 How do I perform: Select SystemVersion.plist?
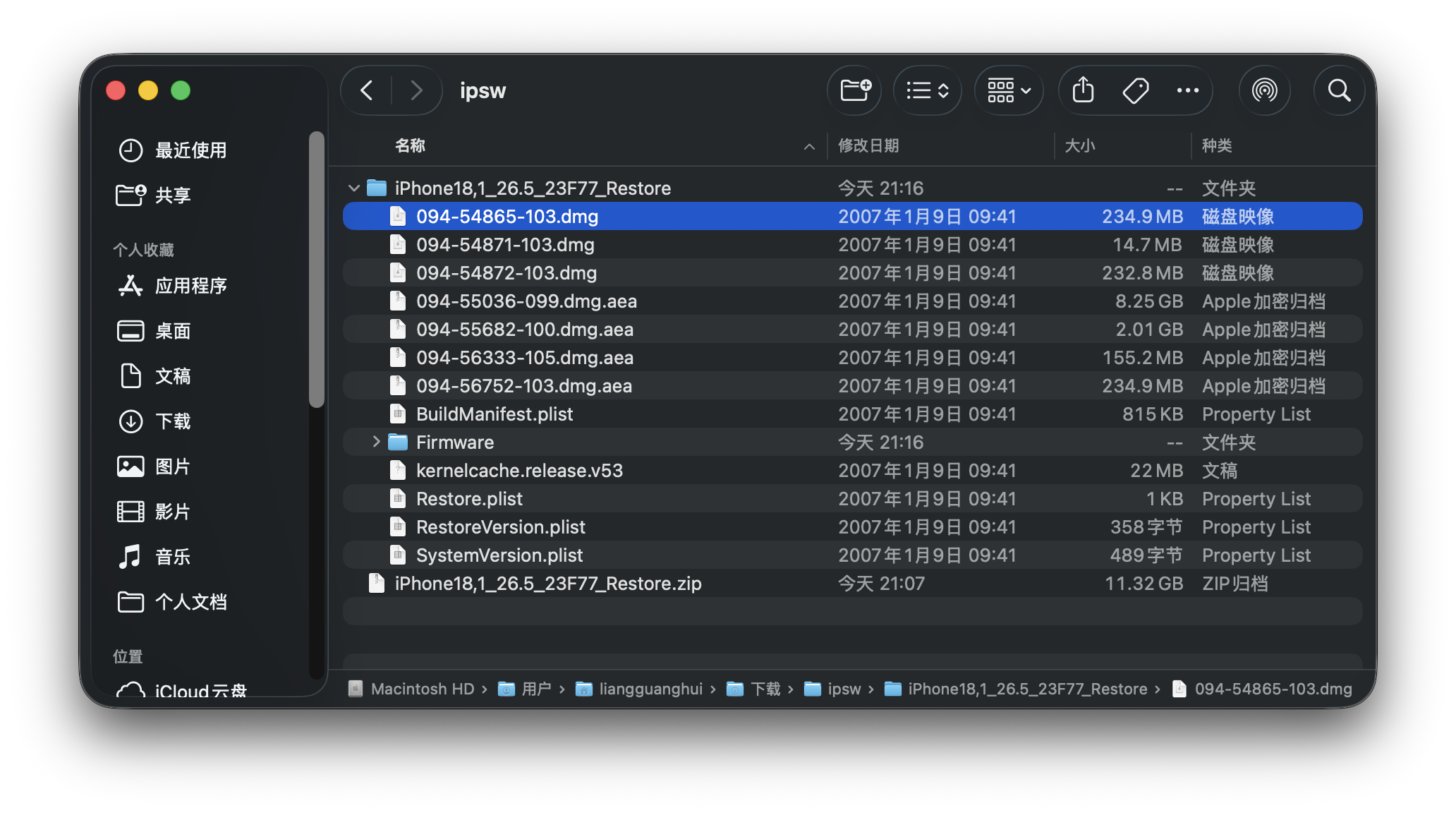point(852,555)
